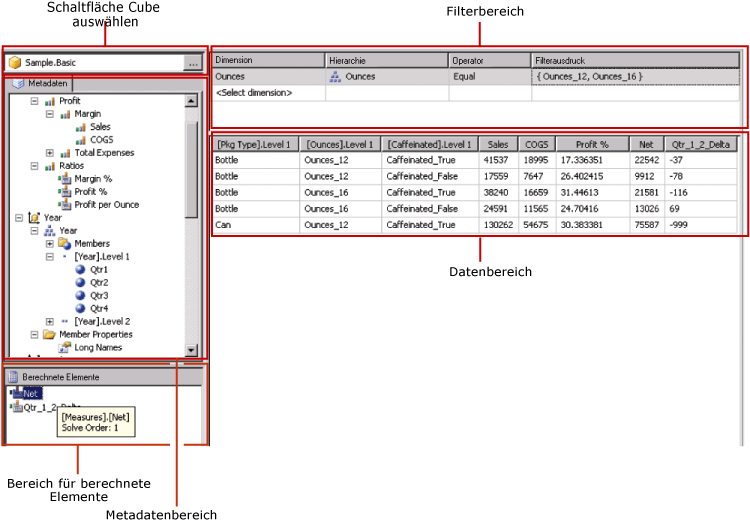Image resolution: width=750 pixels, height=522 pixels.
Task: Click the COGS measure icon
Action: tap(80, 140)
